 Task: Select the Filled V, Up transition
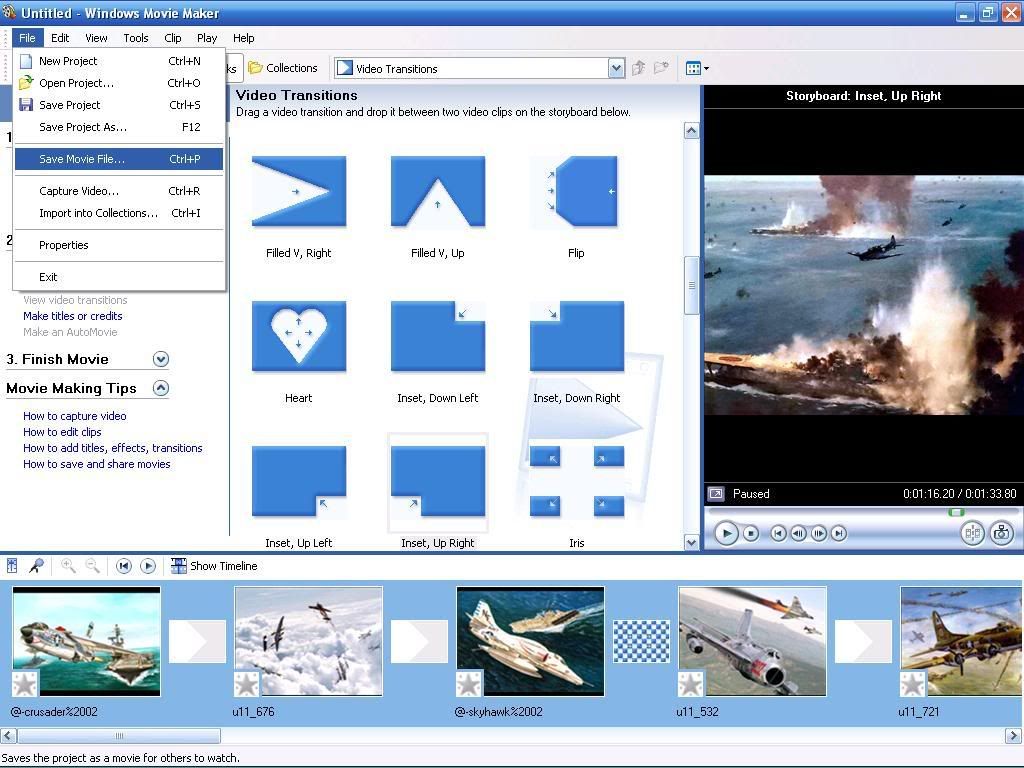(x=438, y=191)
